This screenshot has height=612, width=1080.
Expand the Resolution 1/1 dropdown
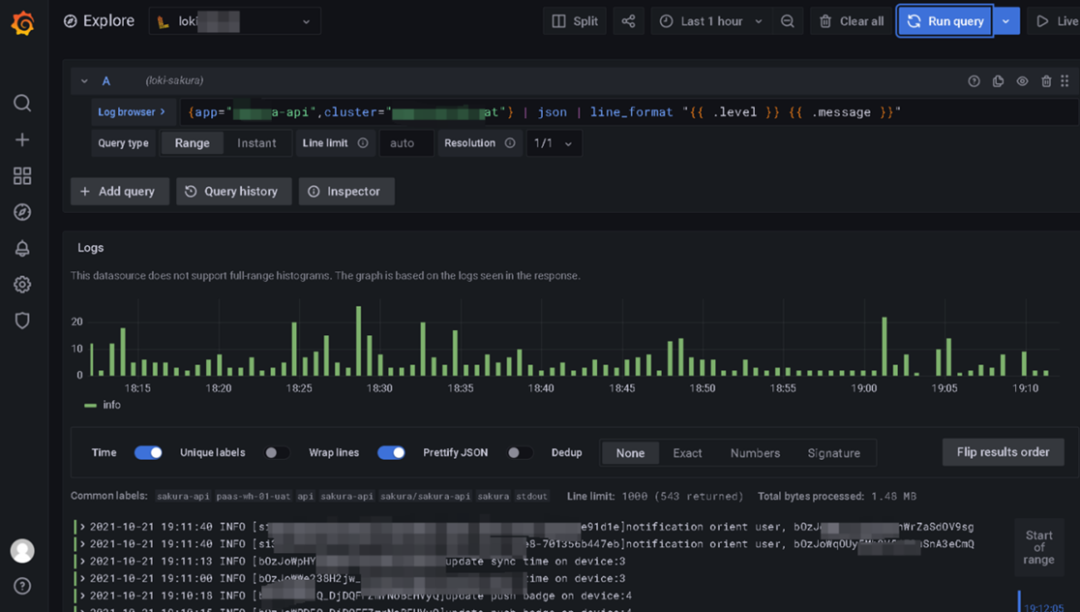(x=553, y=143)
